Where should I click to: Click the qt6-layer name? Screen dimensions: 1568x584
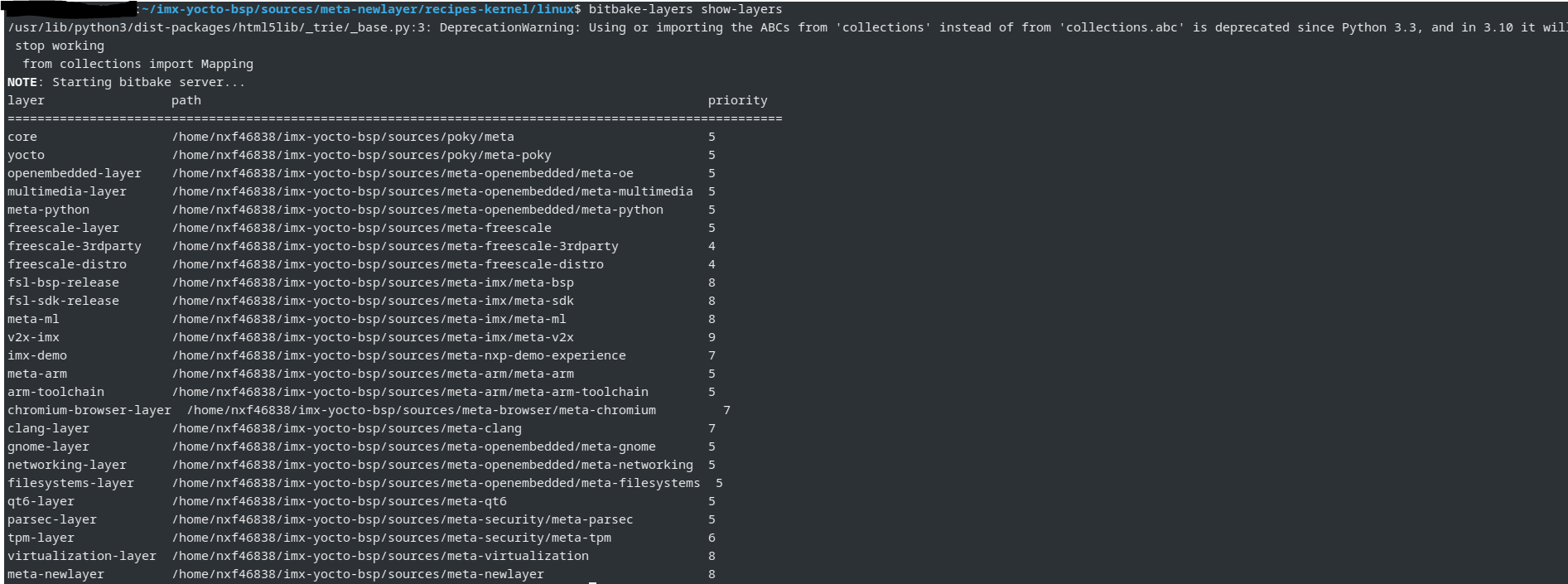click(41, 501)
